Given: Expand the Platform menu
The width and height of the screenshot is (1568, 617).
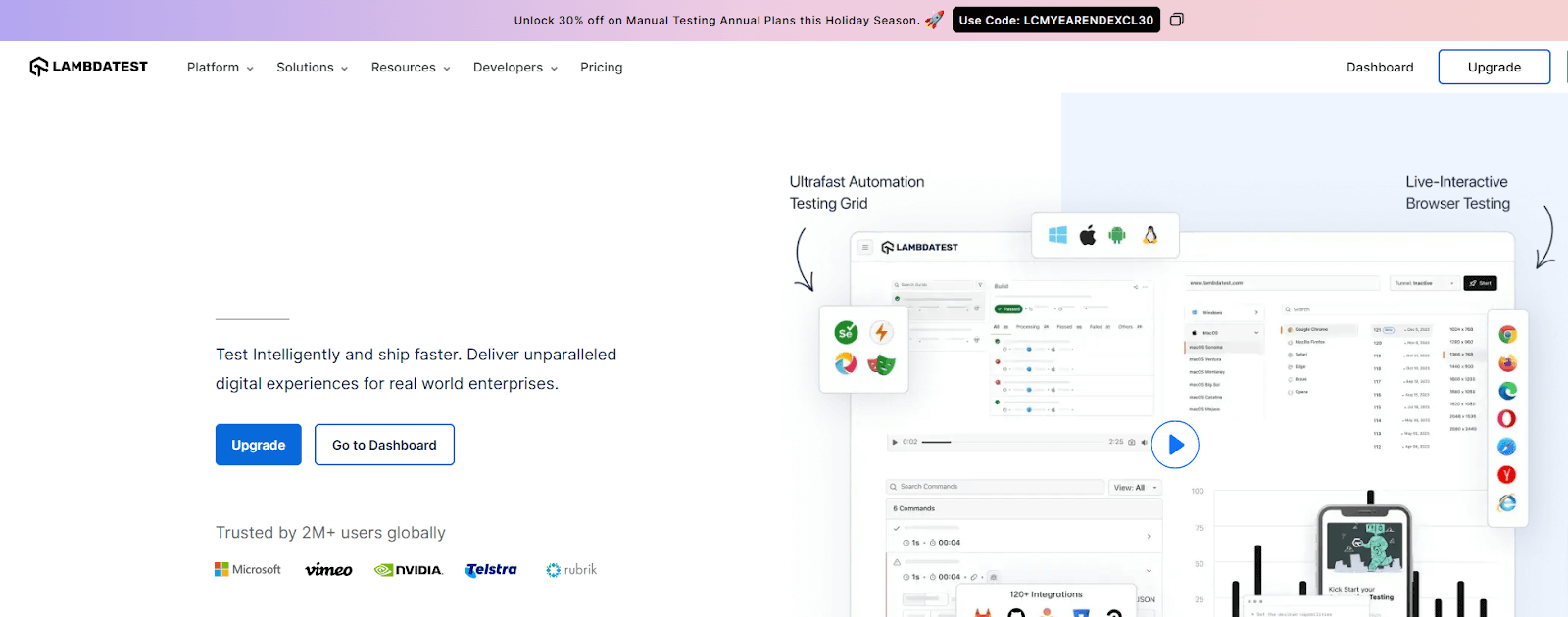Looking at the screenshot, I should tap(220, 68).
